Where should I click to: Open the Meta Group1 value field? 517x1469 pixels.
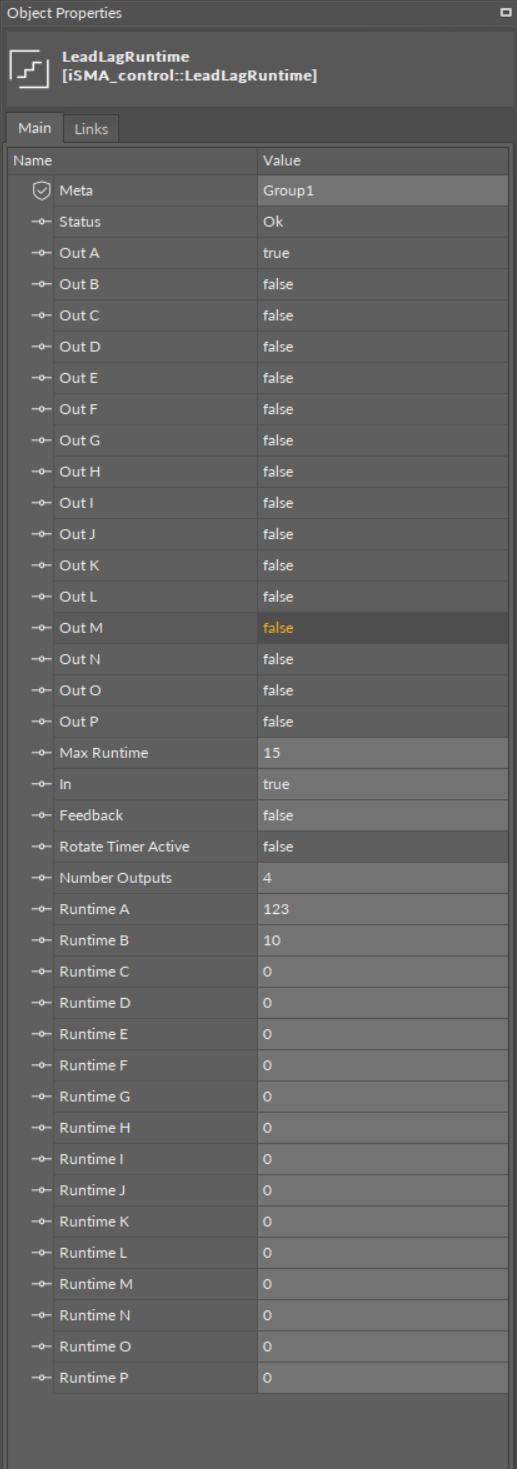382,190
